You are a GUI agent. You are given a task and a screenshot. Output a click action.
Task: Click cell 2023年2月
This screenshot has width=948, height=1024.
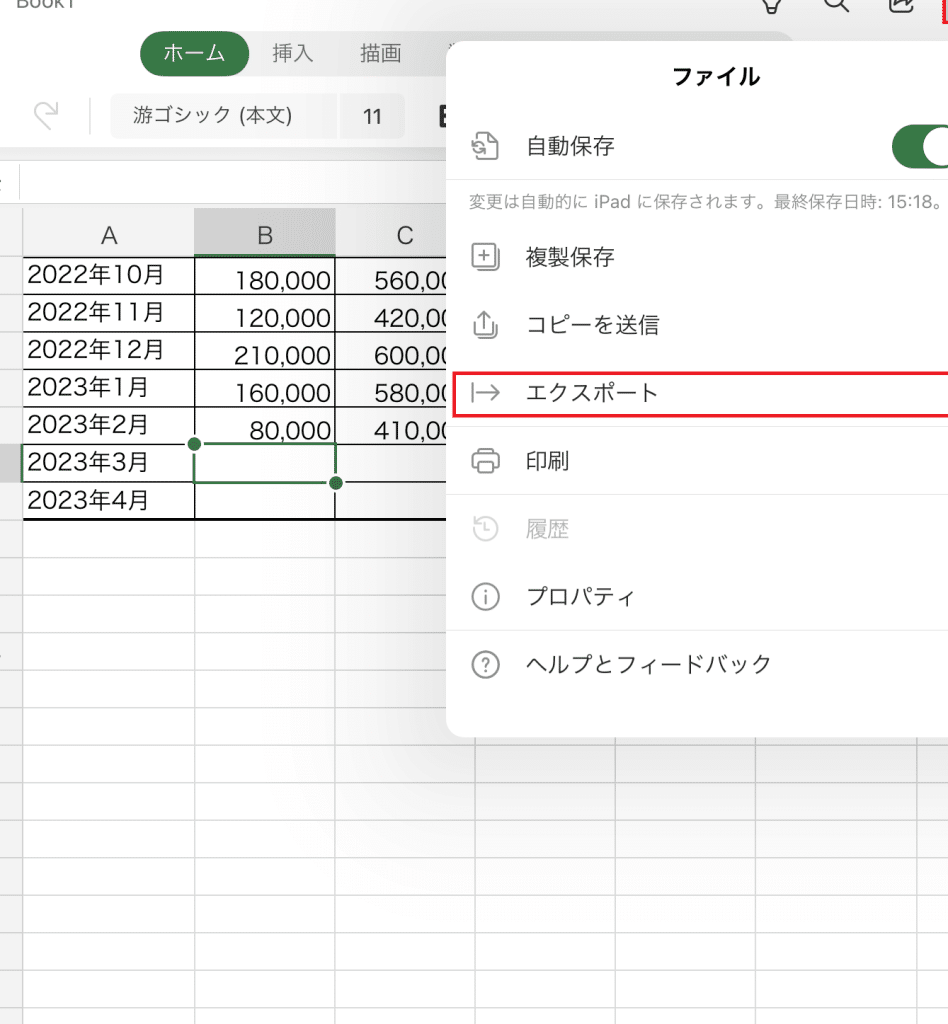coord(108,426)
